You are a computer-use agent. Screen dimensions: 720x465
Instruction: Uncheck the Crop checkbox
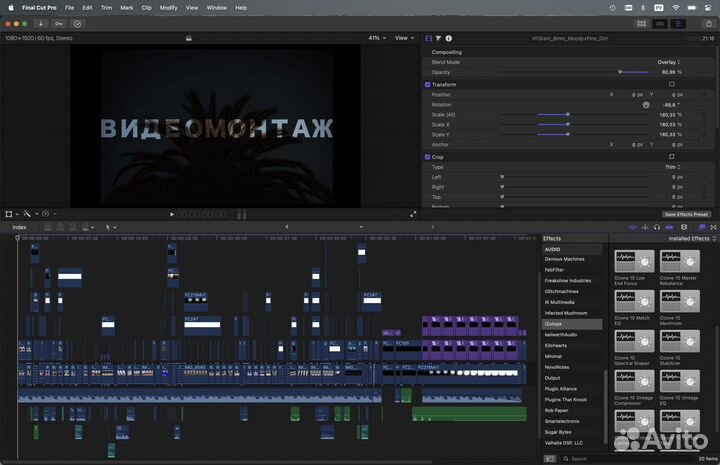pyautogui.click(x=428, y=157)
